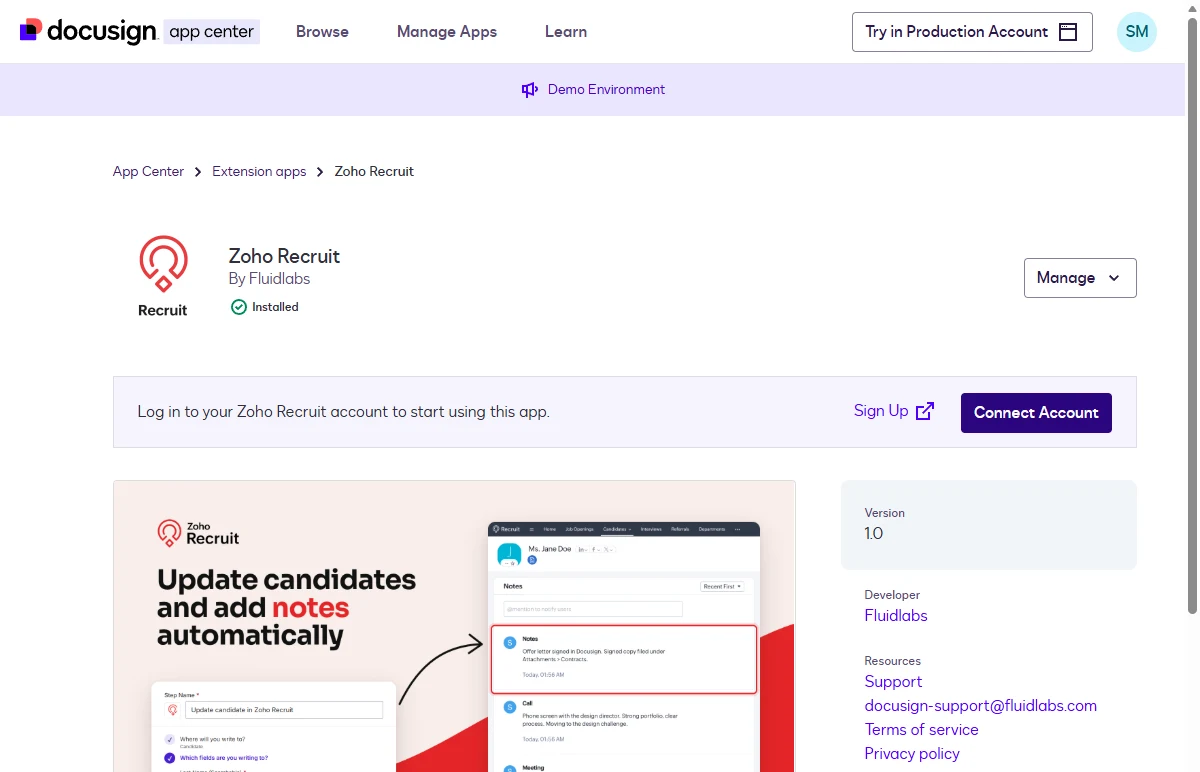Expand the Manage dropdown
This screenshot has height=772, width=1200.
[1080, 278]
